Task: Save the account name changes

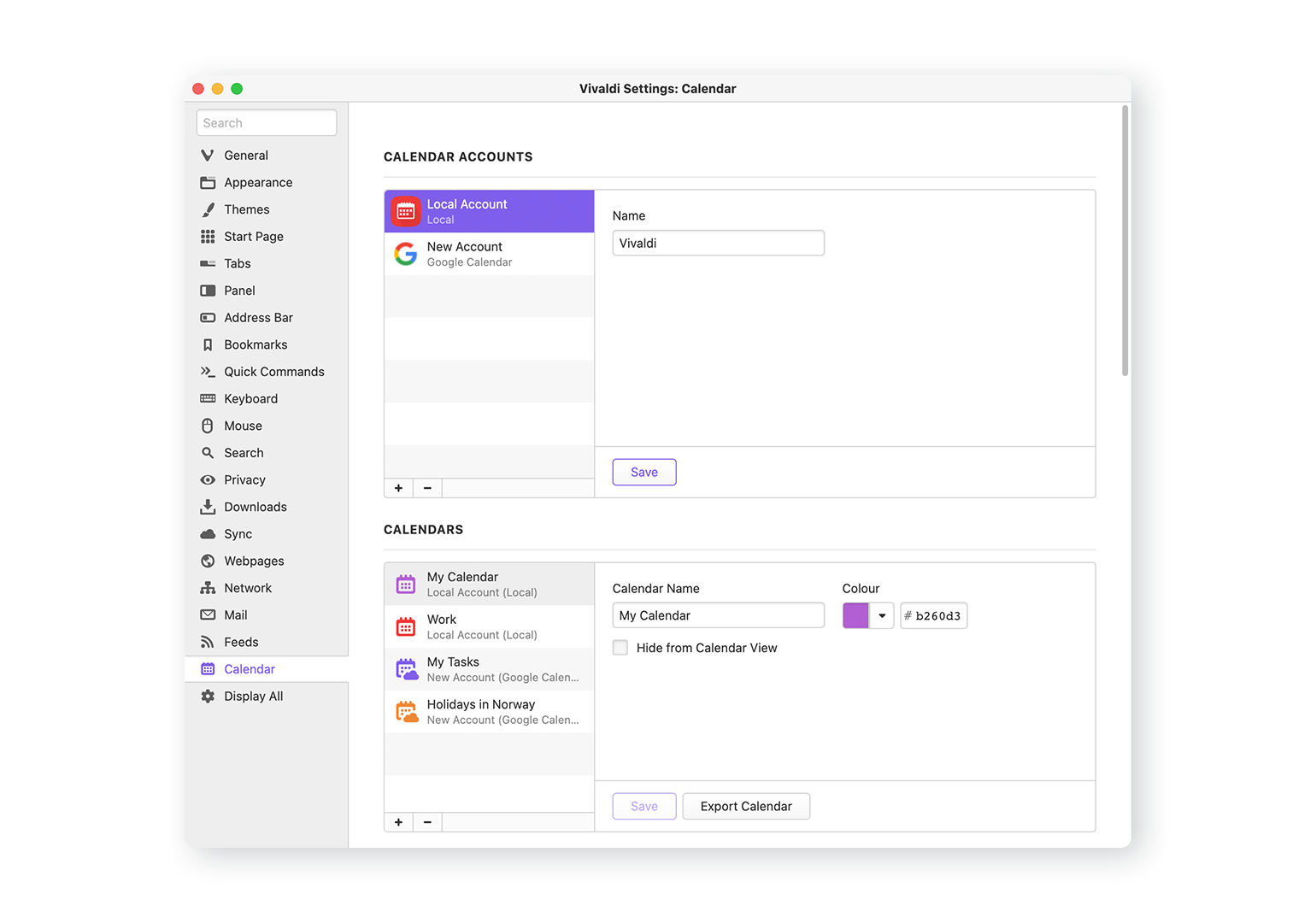Action: [x=643, y=472]
